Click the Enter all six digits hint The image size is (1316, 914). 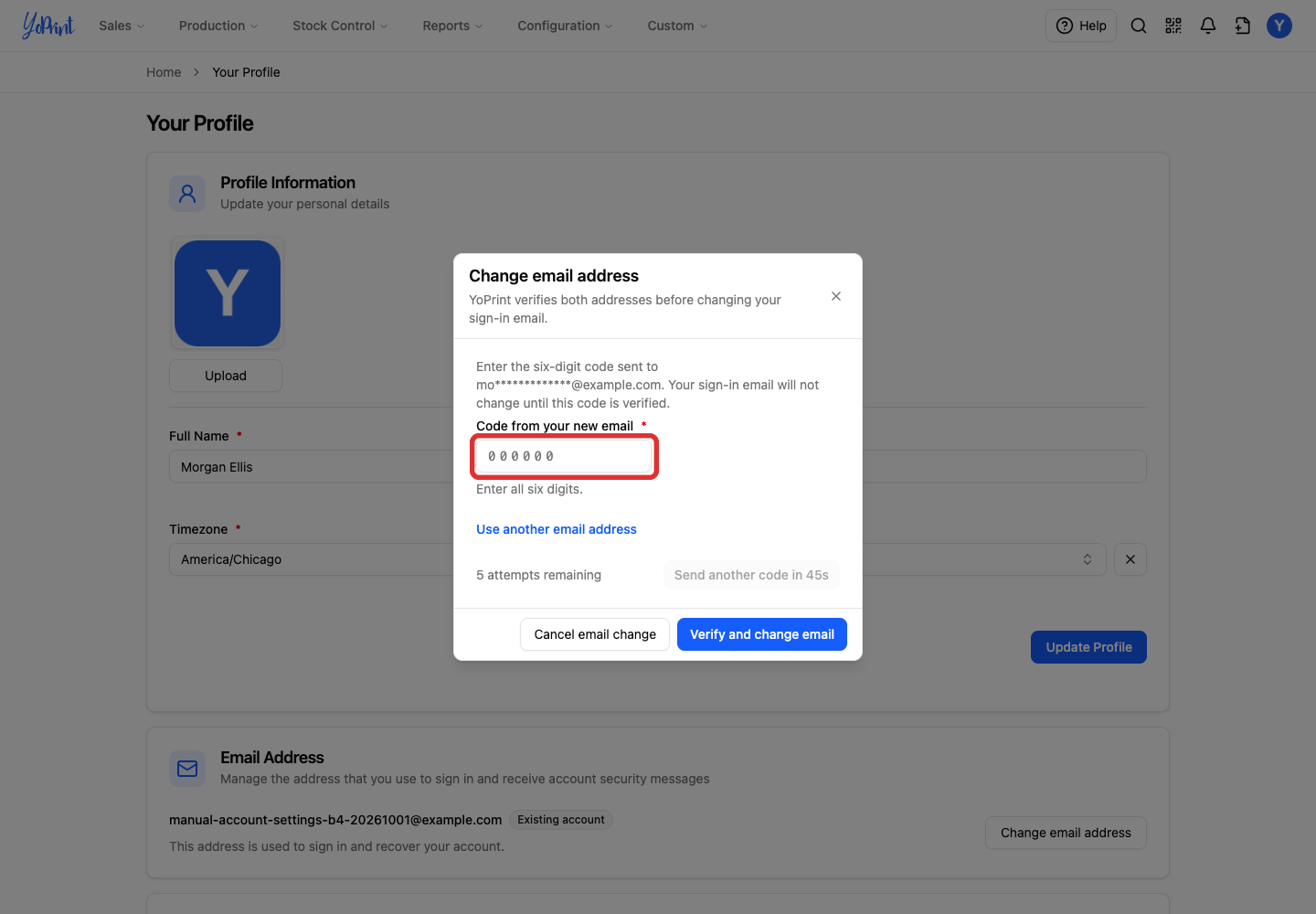(x=529, y=489)
